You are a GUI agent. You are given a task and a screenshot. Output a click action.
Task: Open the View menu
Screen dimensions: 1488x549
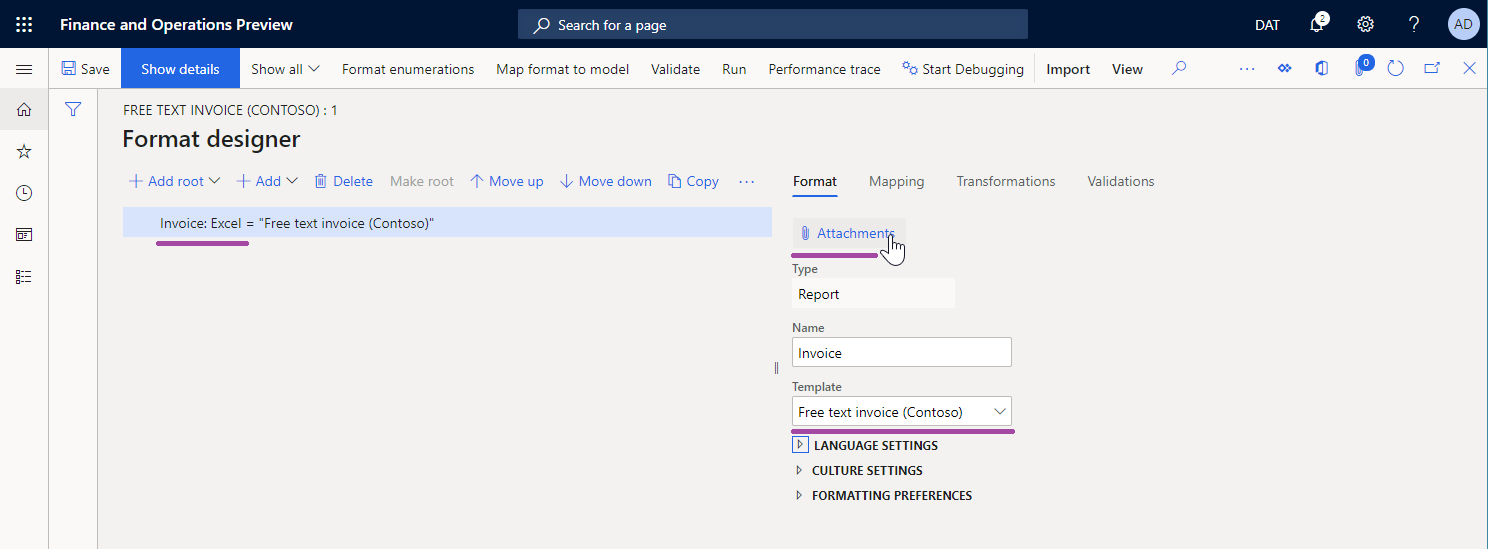point(1127,69)
